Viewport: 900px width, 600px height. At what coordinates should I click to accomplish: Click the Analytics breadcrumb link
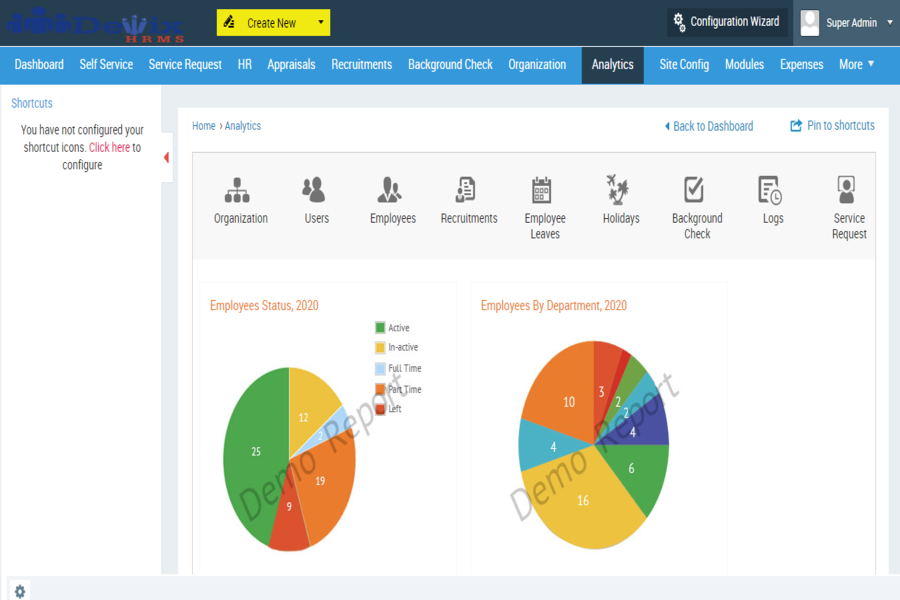[x=243, y=126]
